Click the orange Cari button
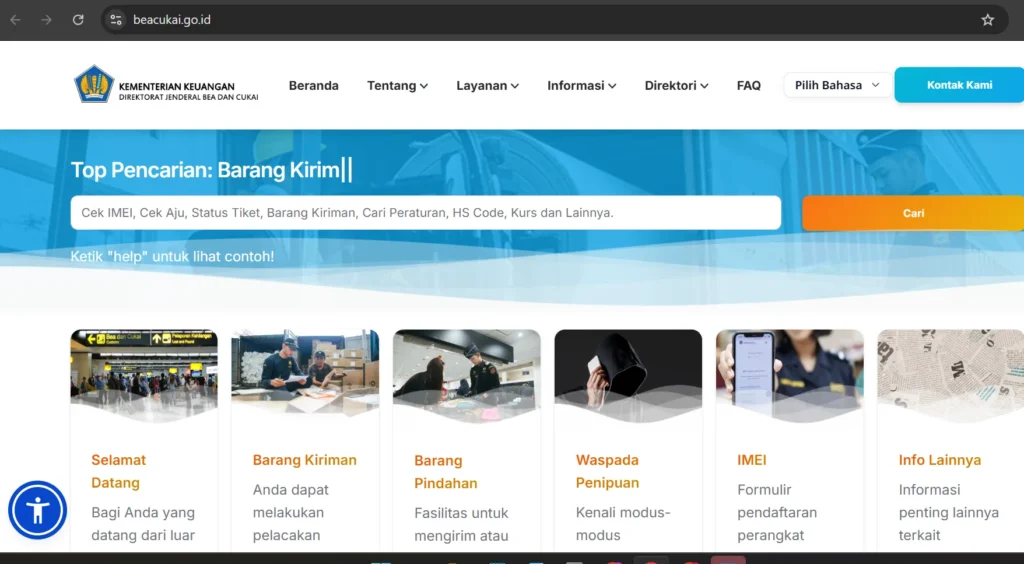 tap(913, 213)
